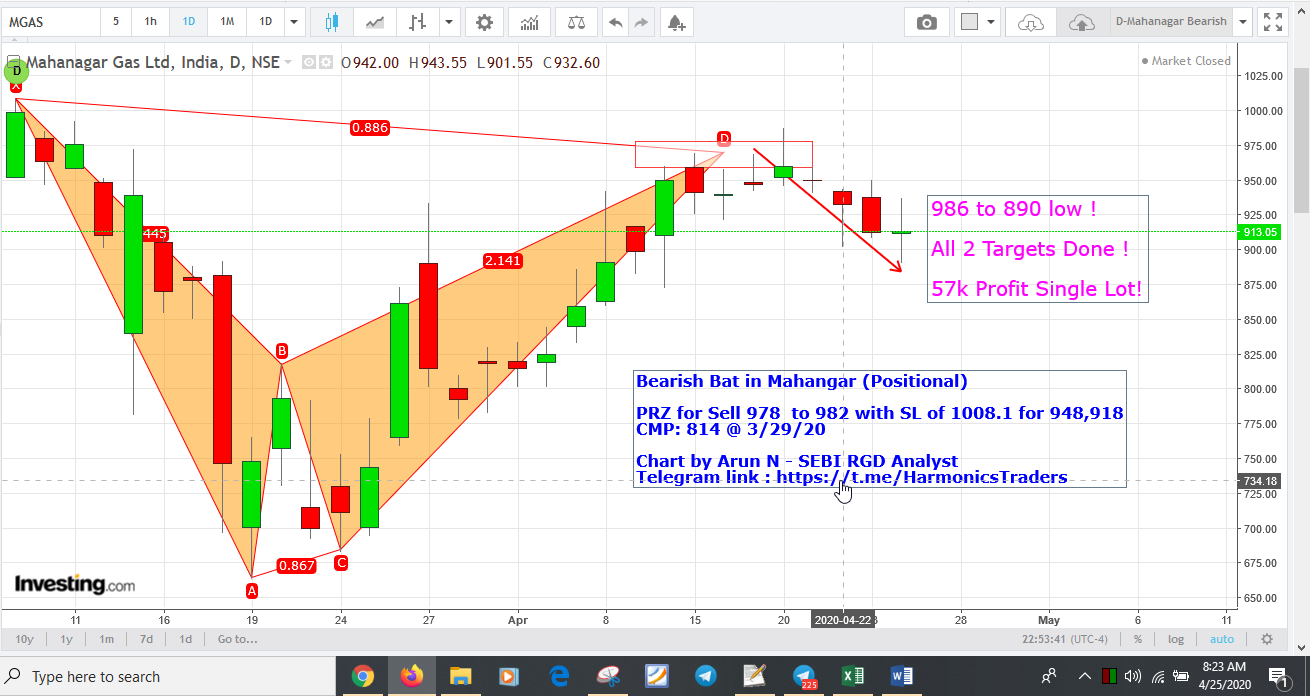Expand the drawing tools dropdown arrow
This screenshot has width=1310, height=696.
(448, 21)
